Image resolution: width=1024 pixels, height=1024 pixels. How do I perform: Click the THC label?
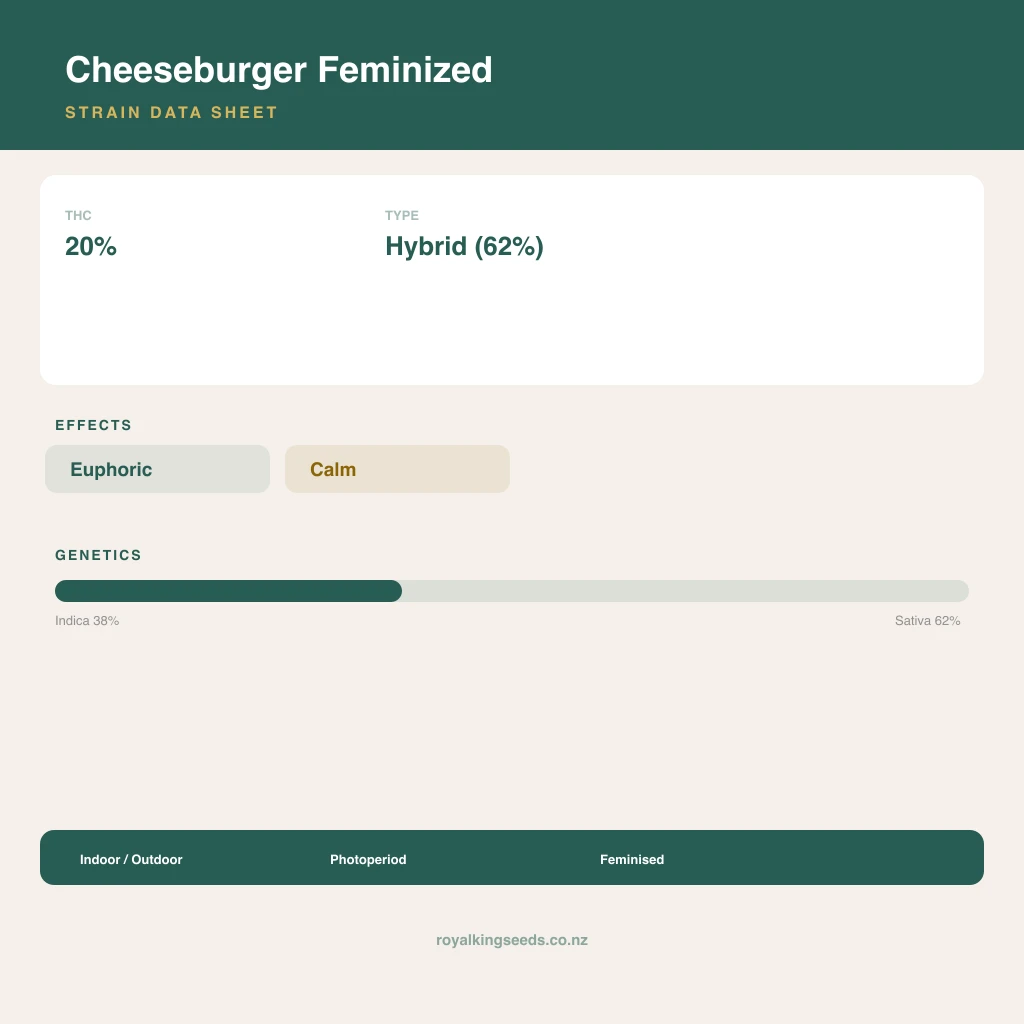tap(78, 216)
